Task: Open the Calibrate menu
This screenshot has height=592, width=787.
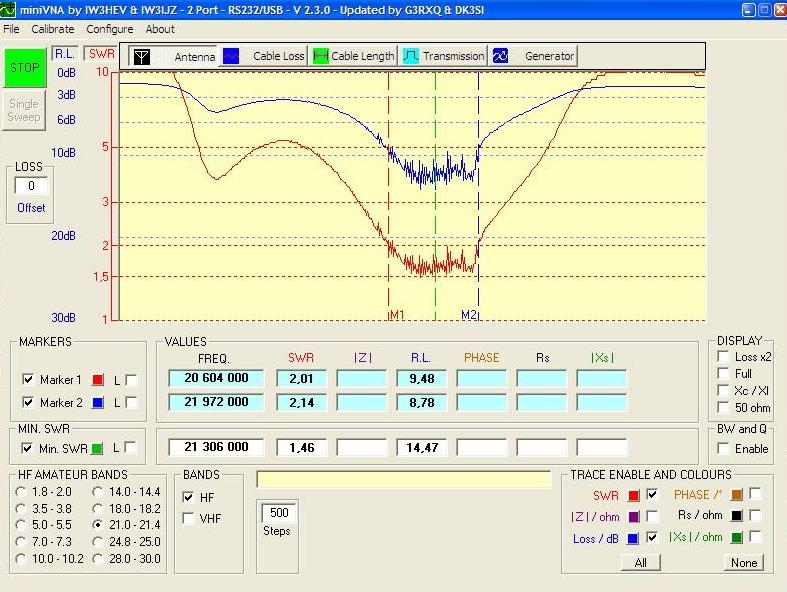Action: click(52, 29)
